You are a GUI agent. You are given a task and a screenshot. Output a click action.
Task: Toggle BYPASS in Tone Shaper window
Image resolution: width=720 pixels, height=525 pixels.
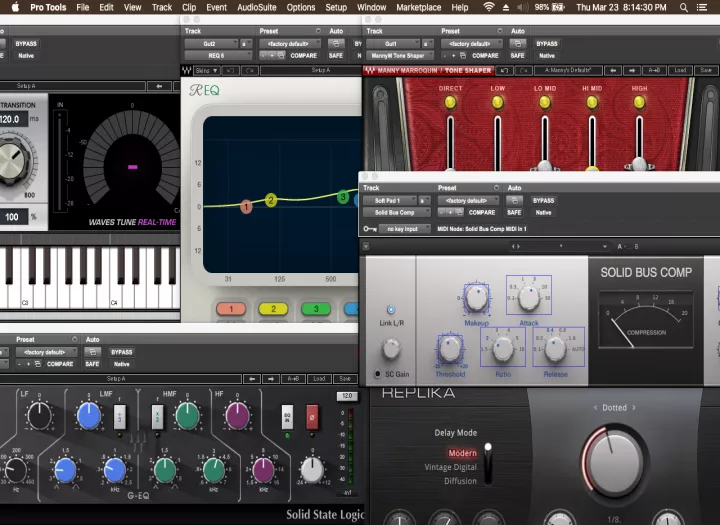click(546, 44)
